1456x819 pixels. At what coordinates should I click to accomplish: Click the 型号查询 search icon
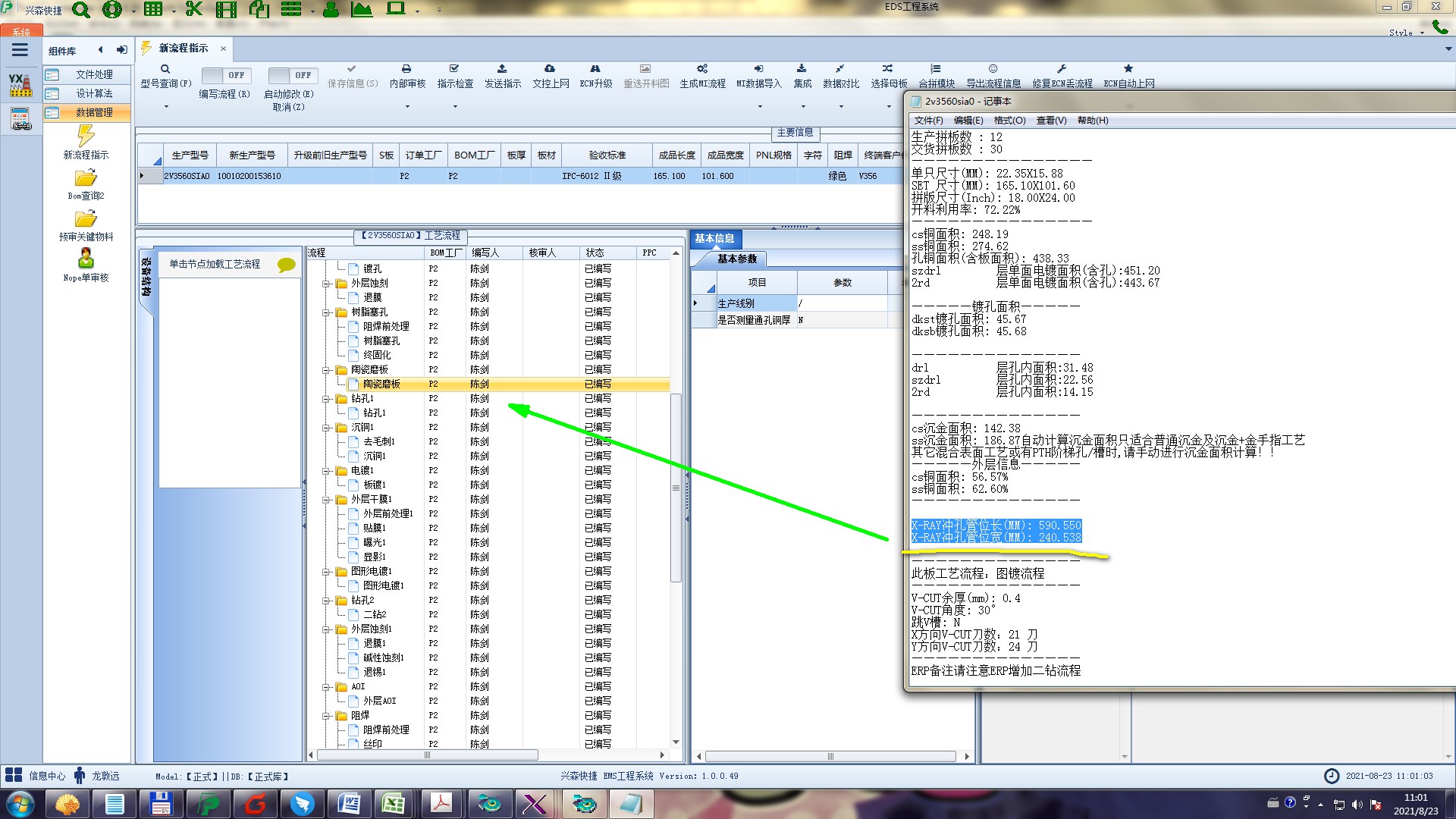coord(165,69)
